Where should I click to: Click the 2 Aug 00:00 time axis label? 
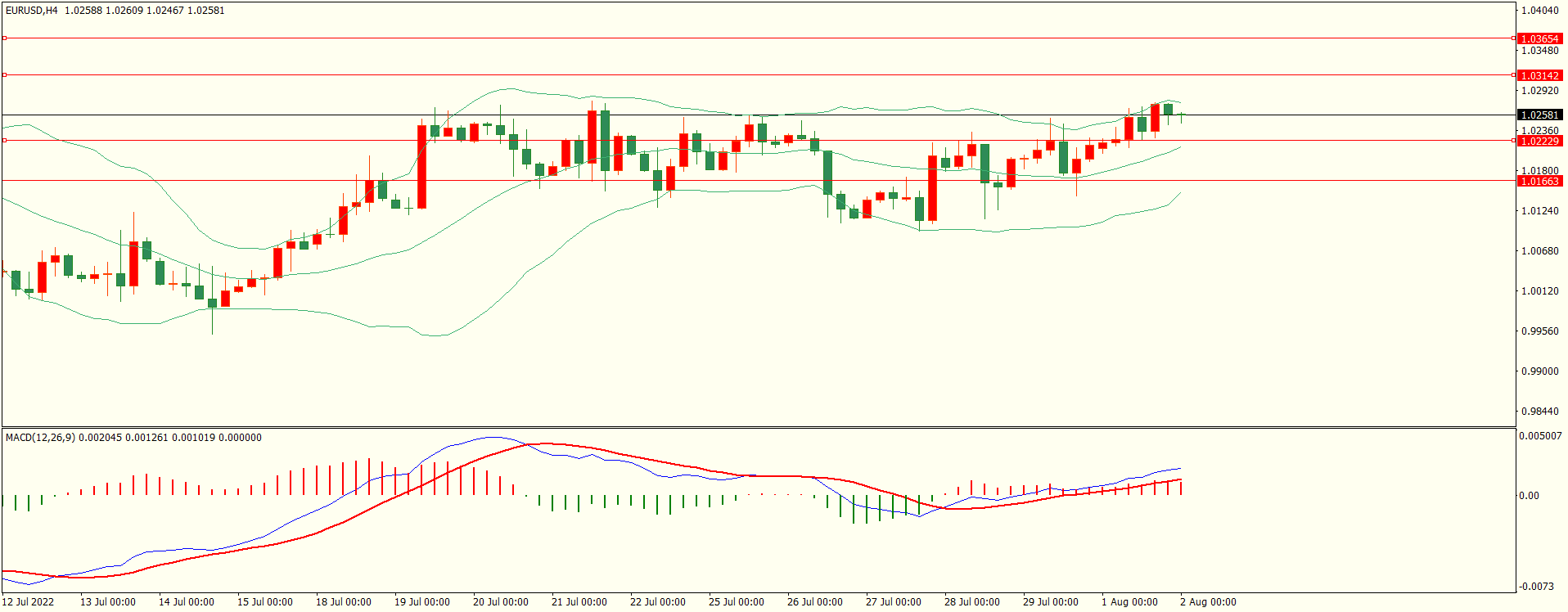point(1208,602)
